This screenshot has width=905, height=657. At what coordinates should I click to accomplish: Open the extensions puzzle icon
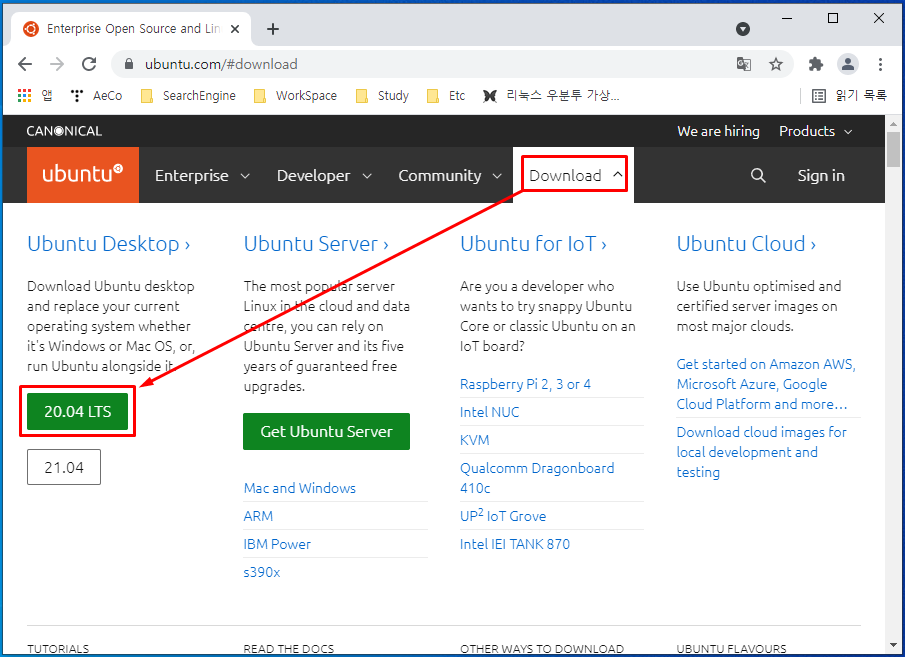tap(816, 64)
